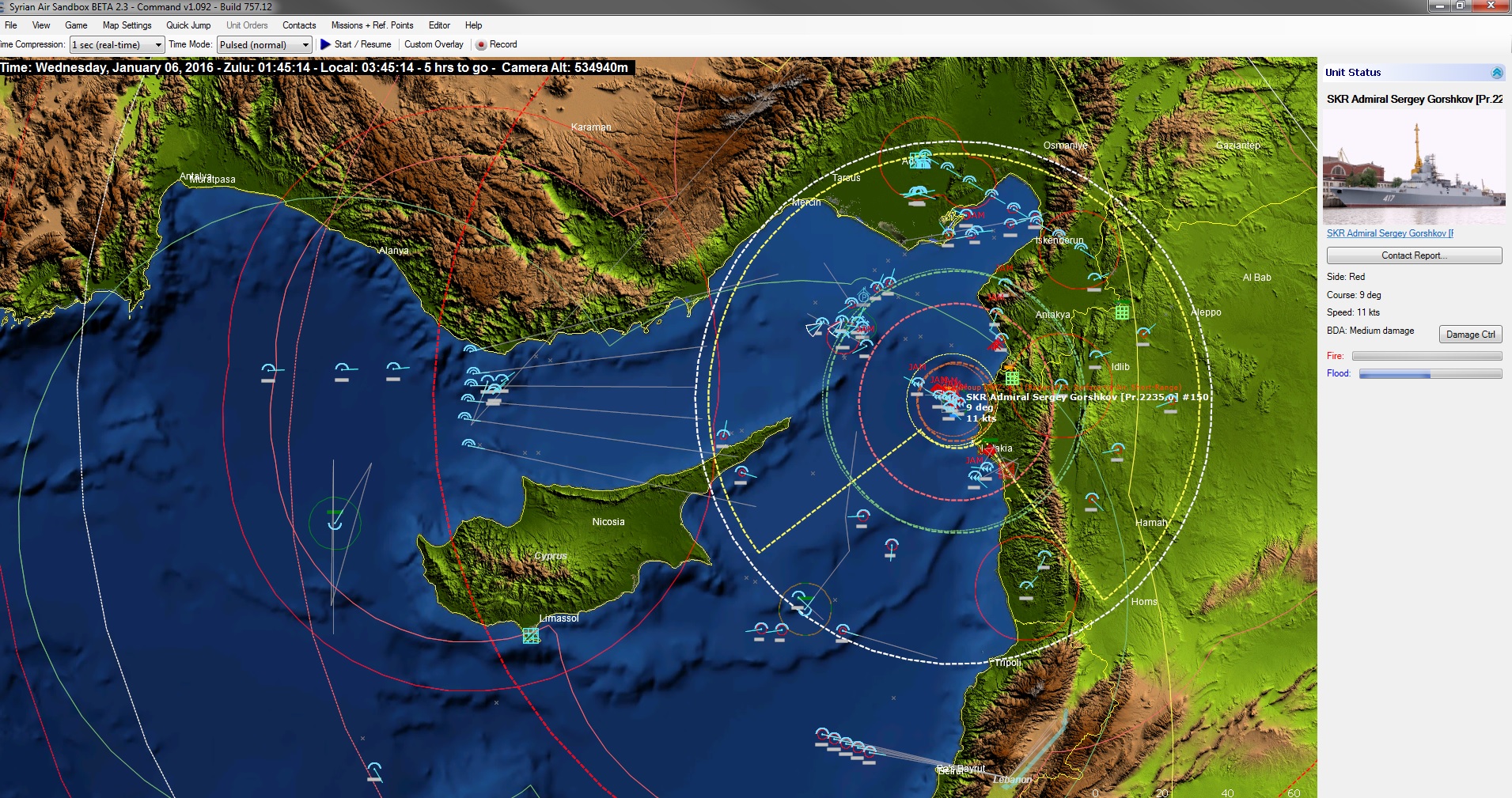Open the Game menu

[76, 25]
